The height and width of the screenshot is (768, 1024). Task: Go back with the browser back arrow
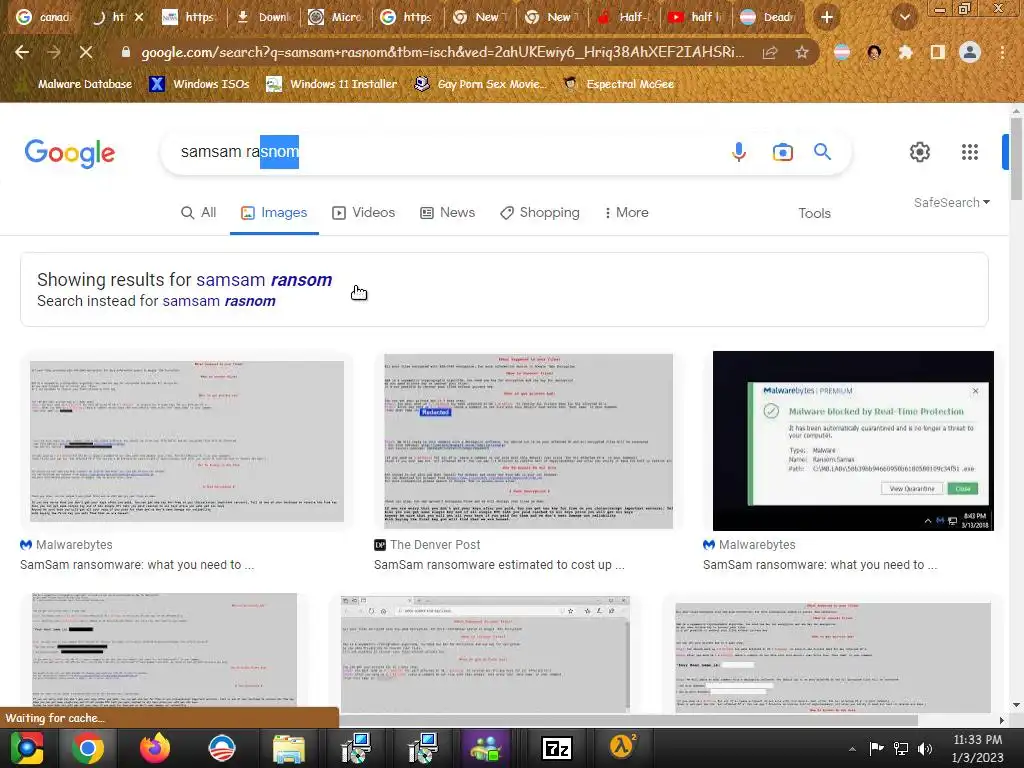[x=22, y=52]
